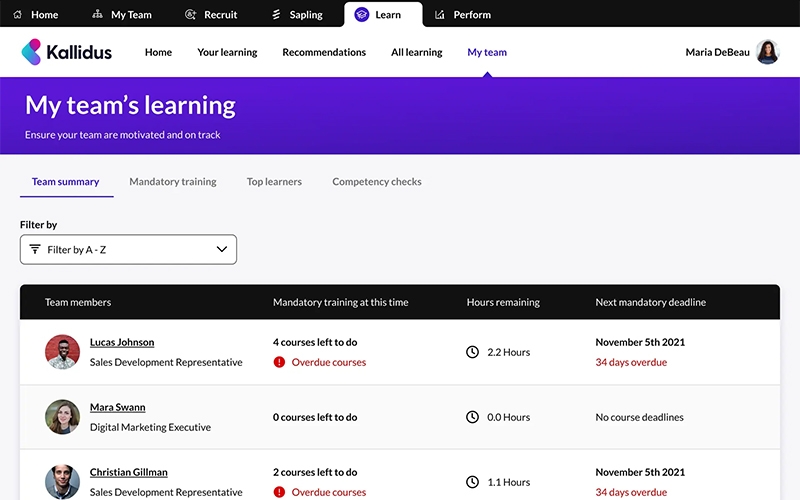The image size is (800, 500).
Task: Click the Perform chart icon
Action: coord(440,15)
